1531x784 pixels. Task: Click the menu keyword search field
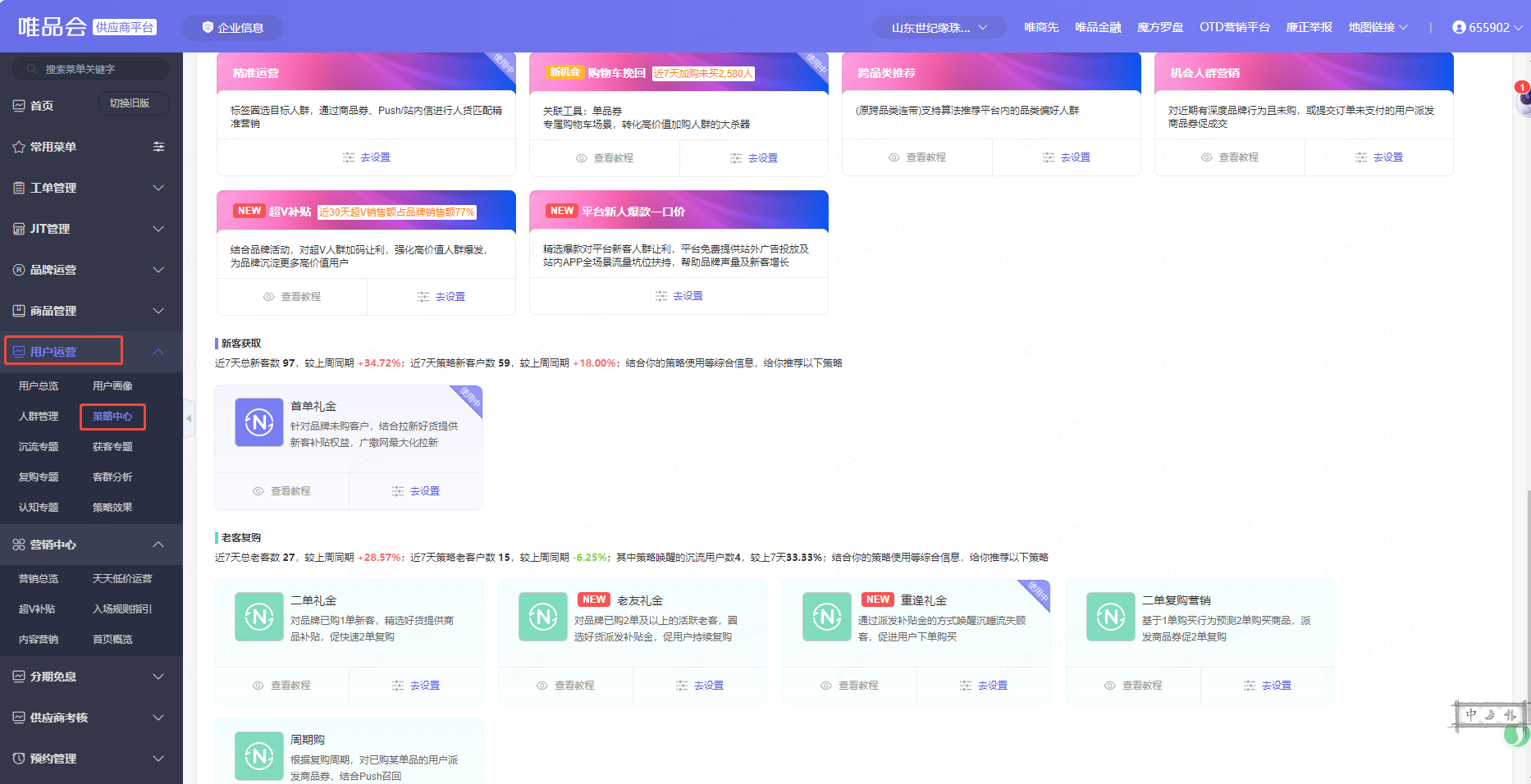(90, 69)
